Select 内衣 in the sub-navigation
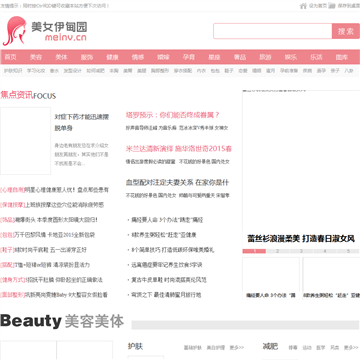The image size is (360, 360). (201, 71)
